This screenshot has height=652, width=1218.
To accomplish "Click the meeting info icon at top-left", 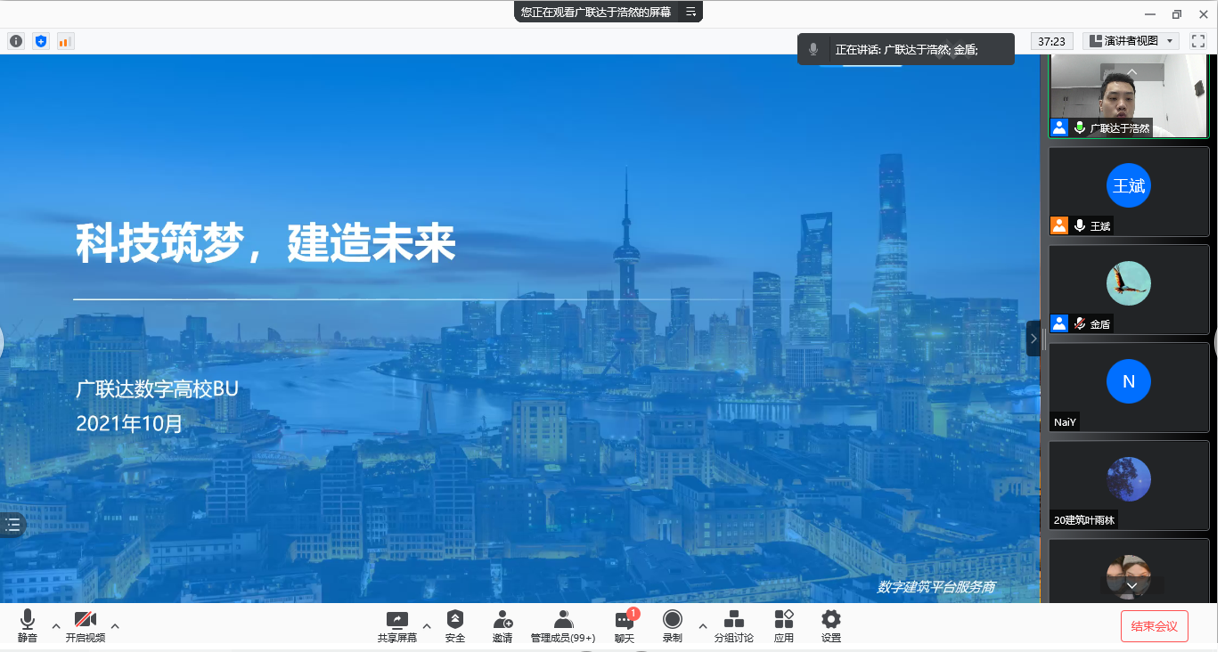I will click(x=16, y=41).
